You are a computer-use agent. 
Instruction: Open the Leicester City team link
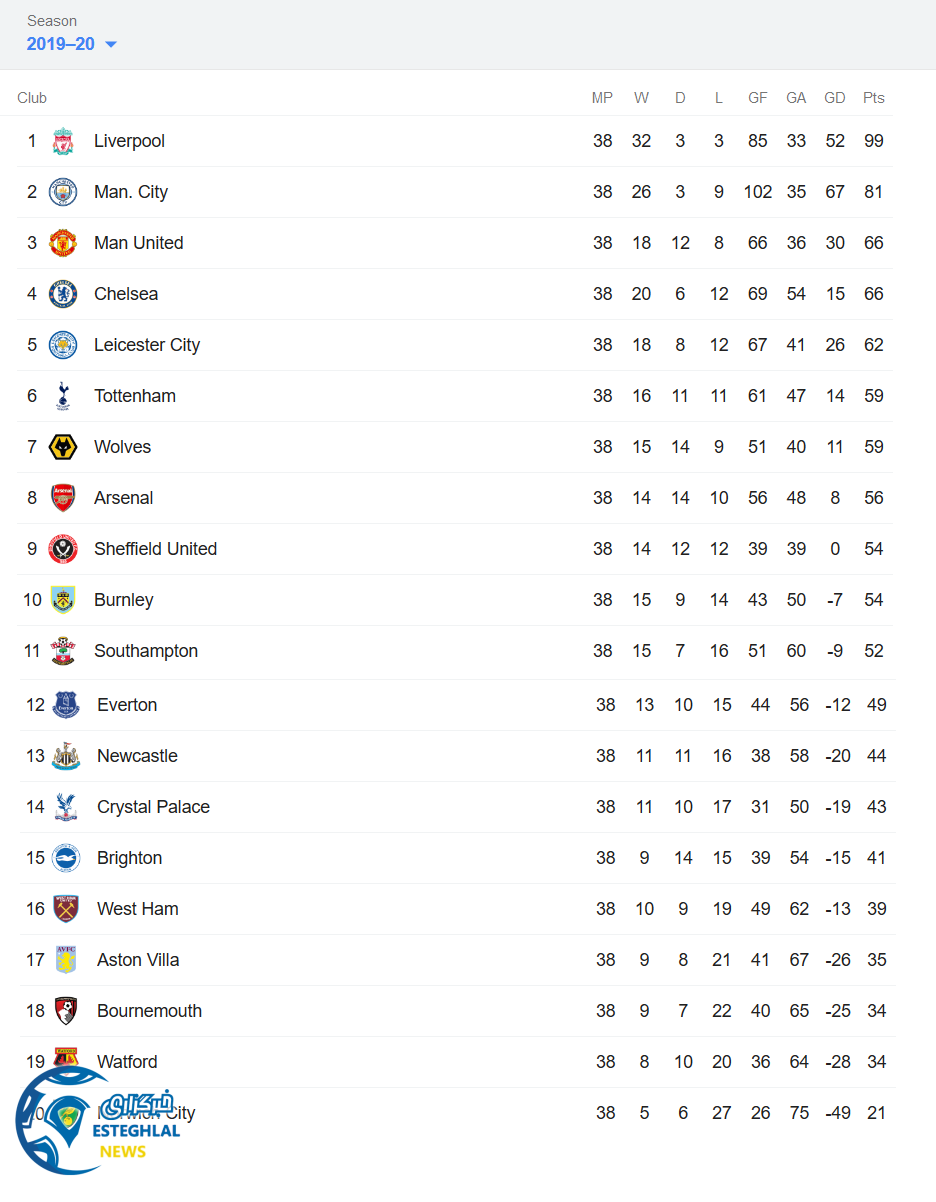pos(147,345)
